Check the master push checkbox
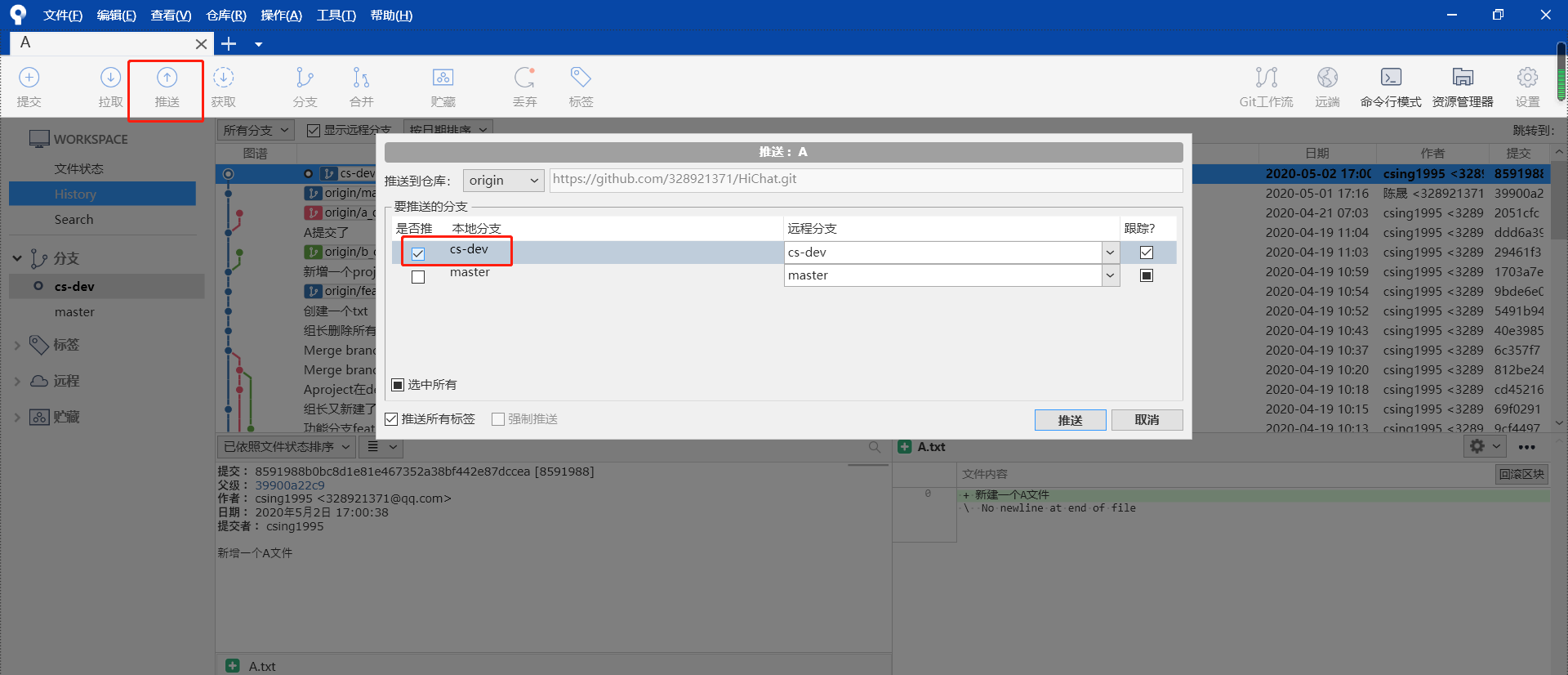The height and width of the screenshot is (675, 1568). pyautogui.click(x=418, y=277)
